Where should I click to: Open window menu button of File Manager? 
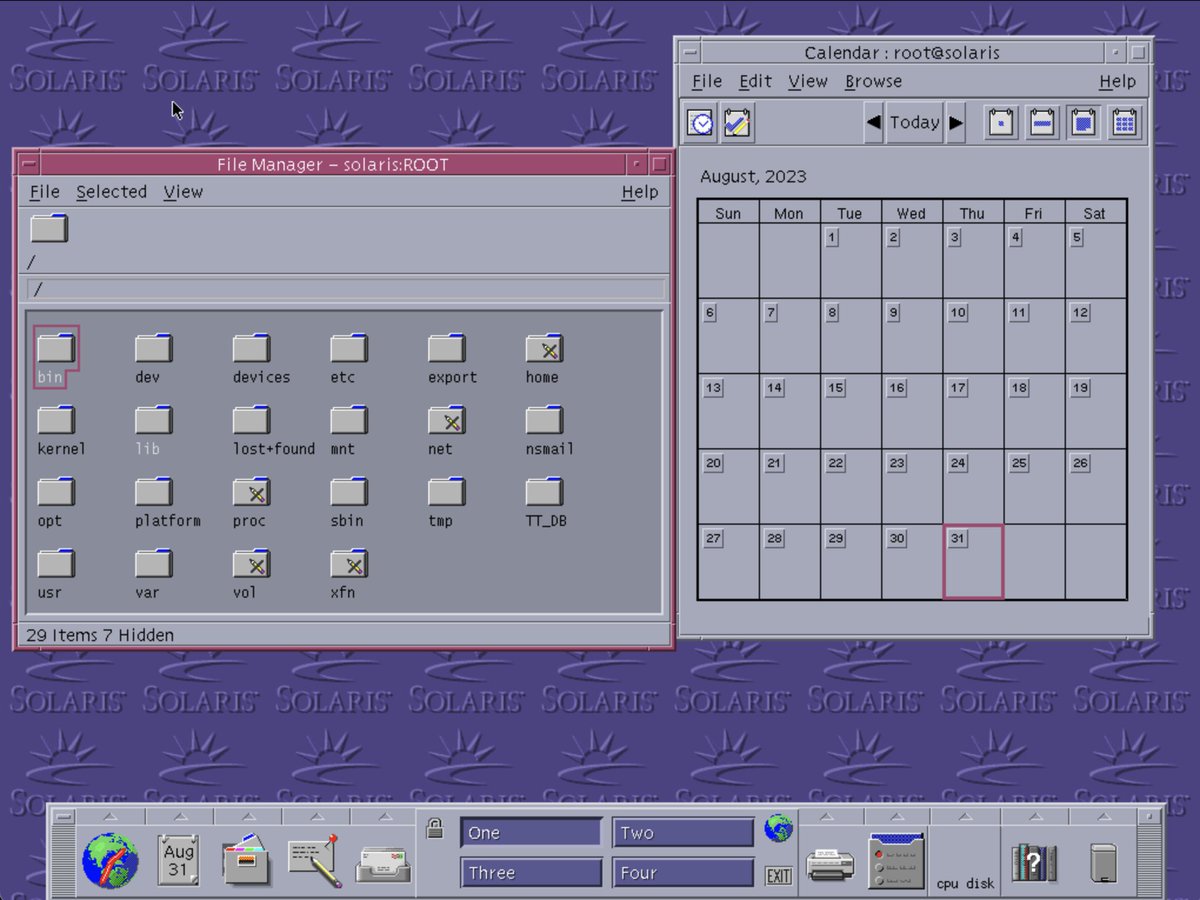coord(29,164)
